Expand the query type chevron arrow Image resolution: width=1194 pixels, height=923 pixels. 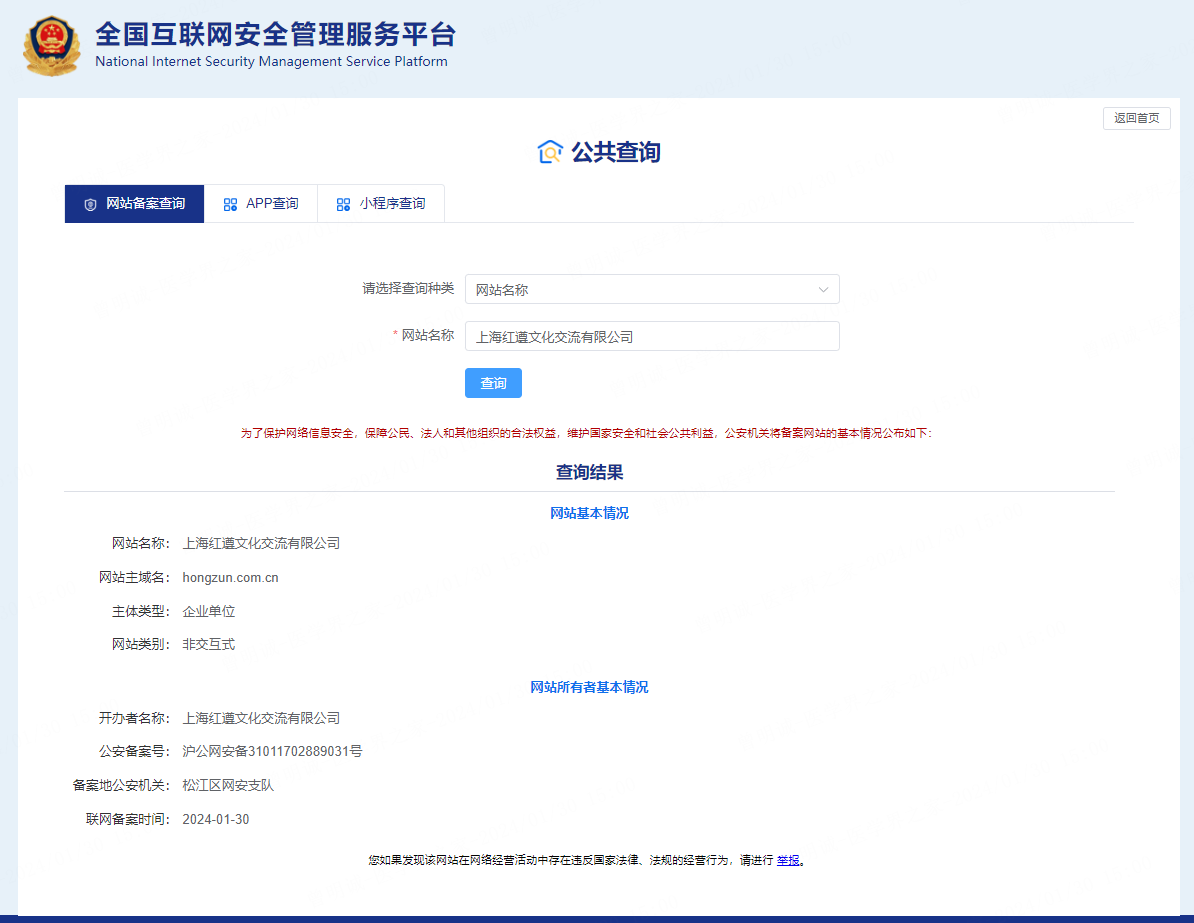click(823, 289)
